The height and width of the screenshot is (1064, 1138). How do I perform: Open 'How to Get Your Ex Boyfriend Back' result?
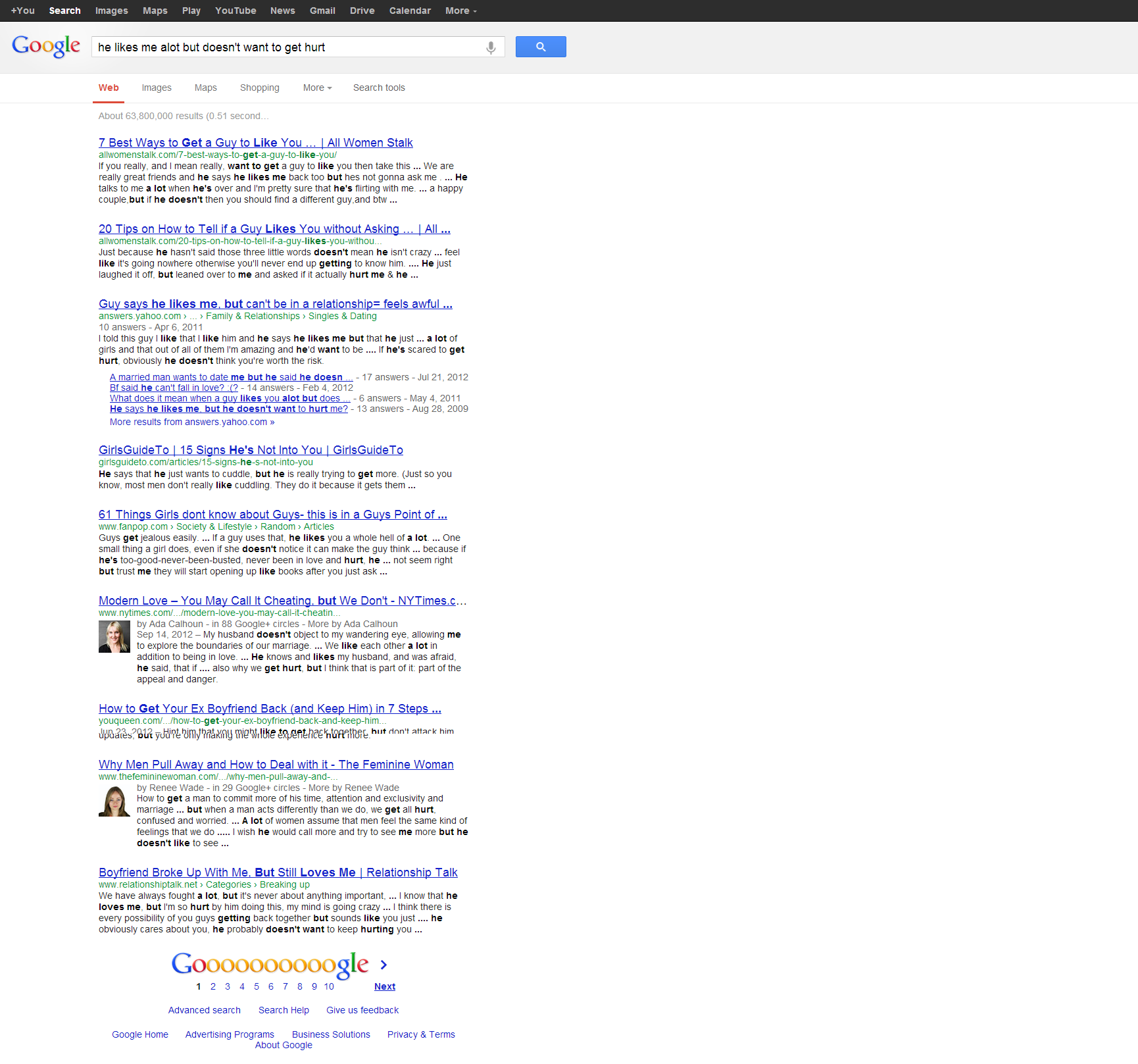270,709
